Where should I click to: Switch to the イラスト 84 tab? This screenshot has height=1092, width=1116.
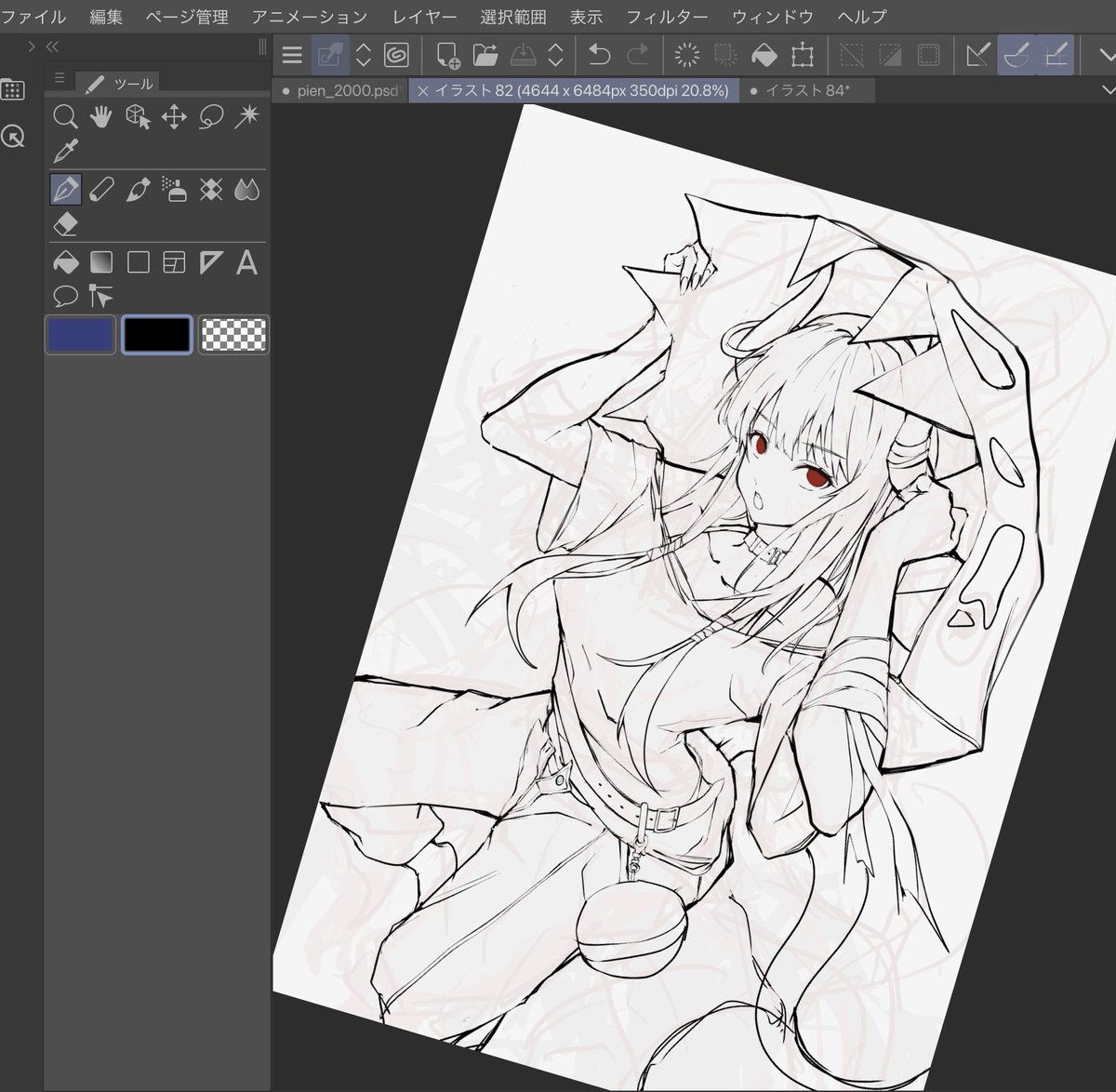(x=805, y=90)
